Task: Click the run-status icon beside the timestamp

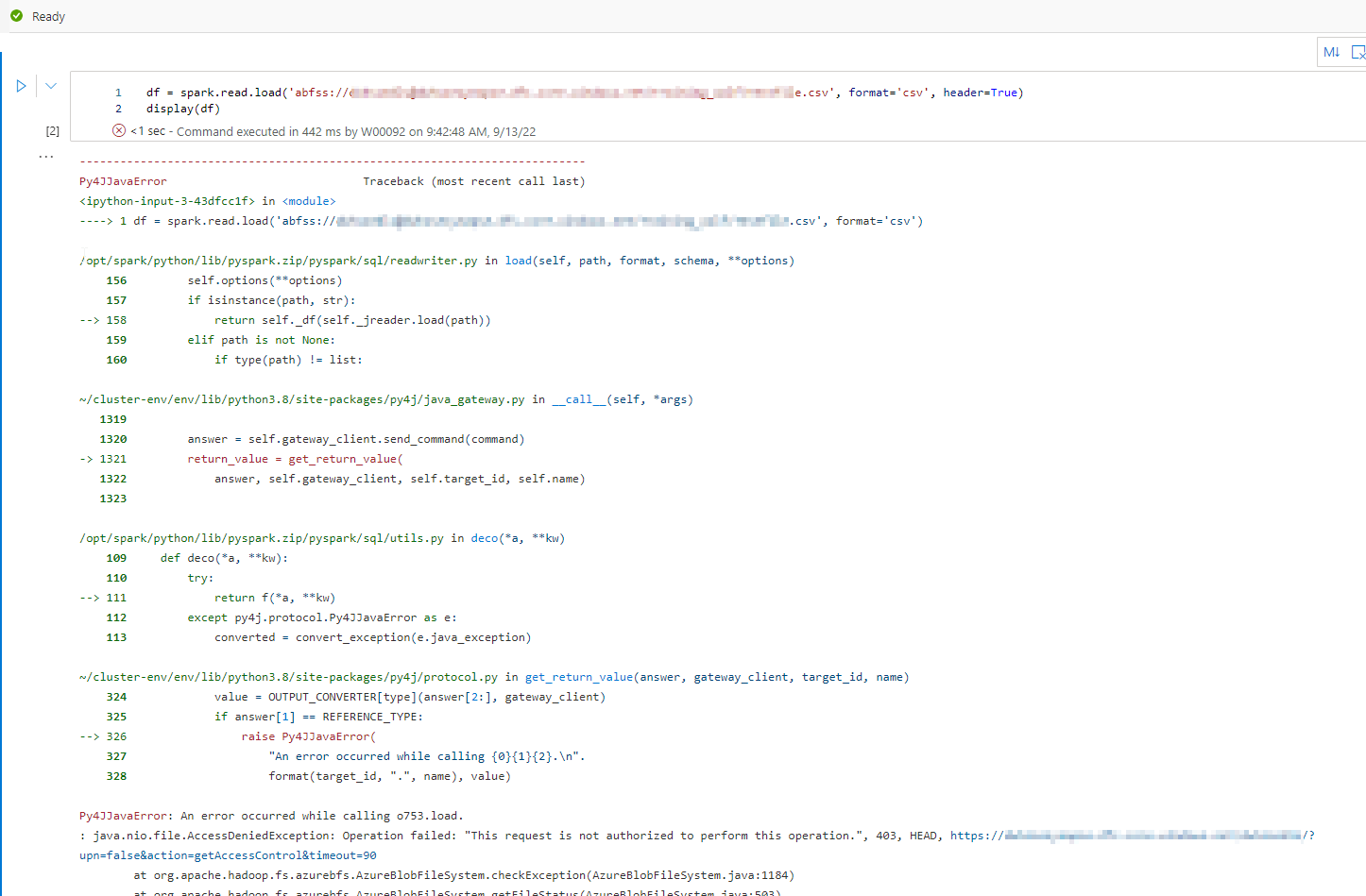Action: coord(119,130)
